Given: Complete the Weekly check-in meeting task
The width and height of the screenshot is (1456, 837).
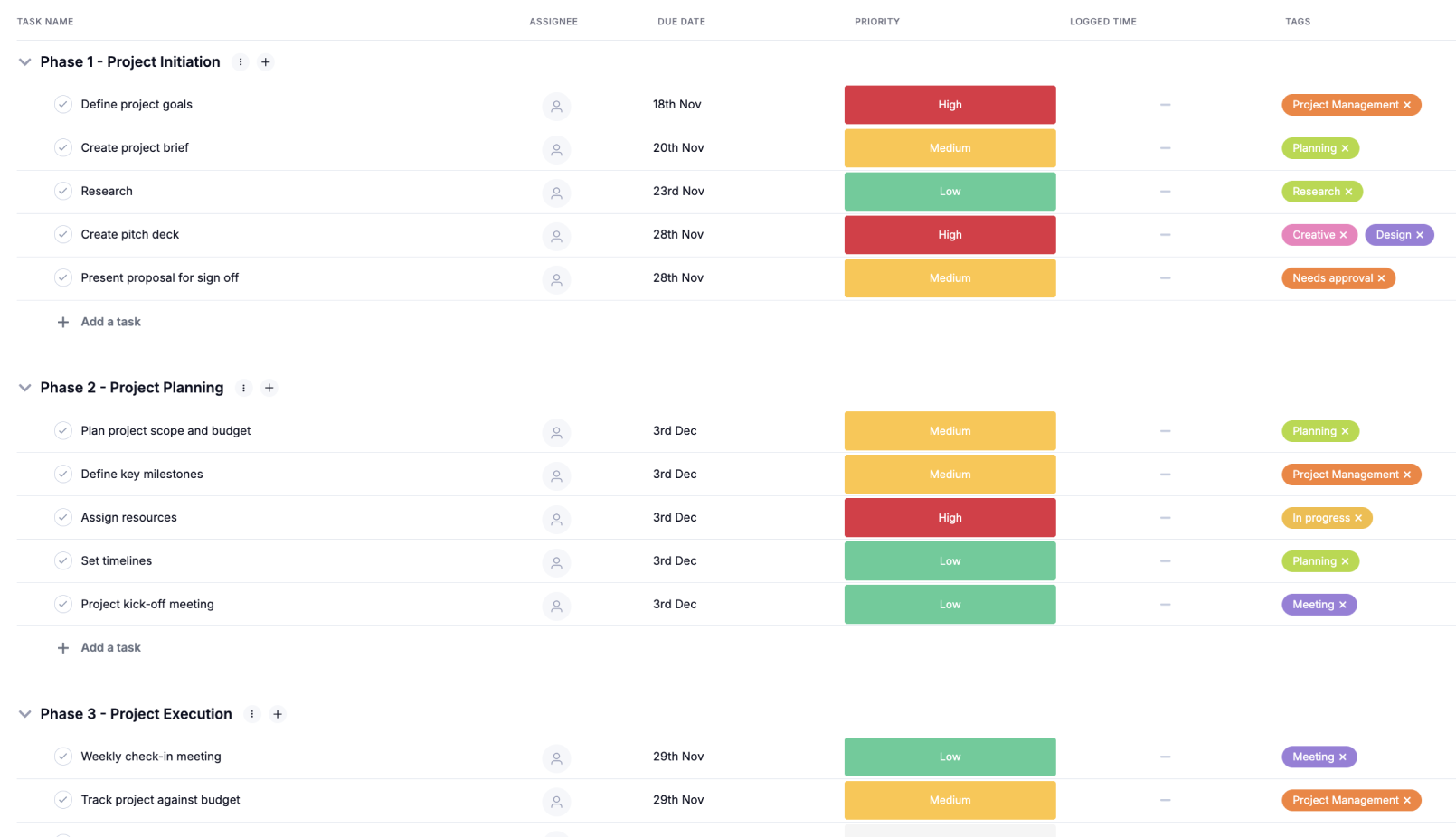Looking at the screenshot, I should (x=62, y=757).
